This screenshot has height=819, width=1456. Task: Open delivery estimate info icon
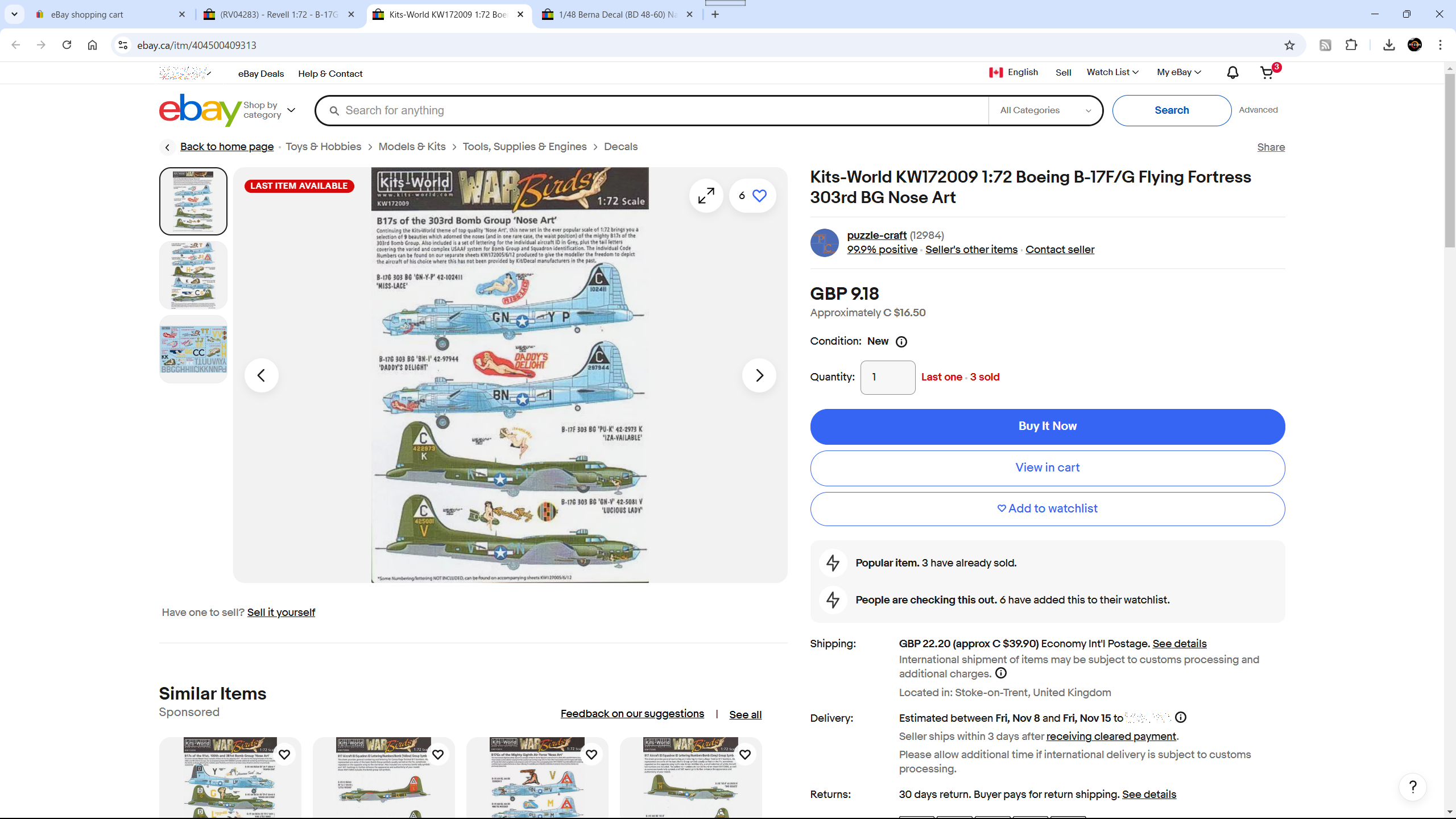point(1181,718)
